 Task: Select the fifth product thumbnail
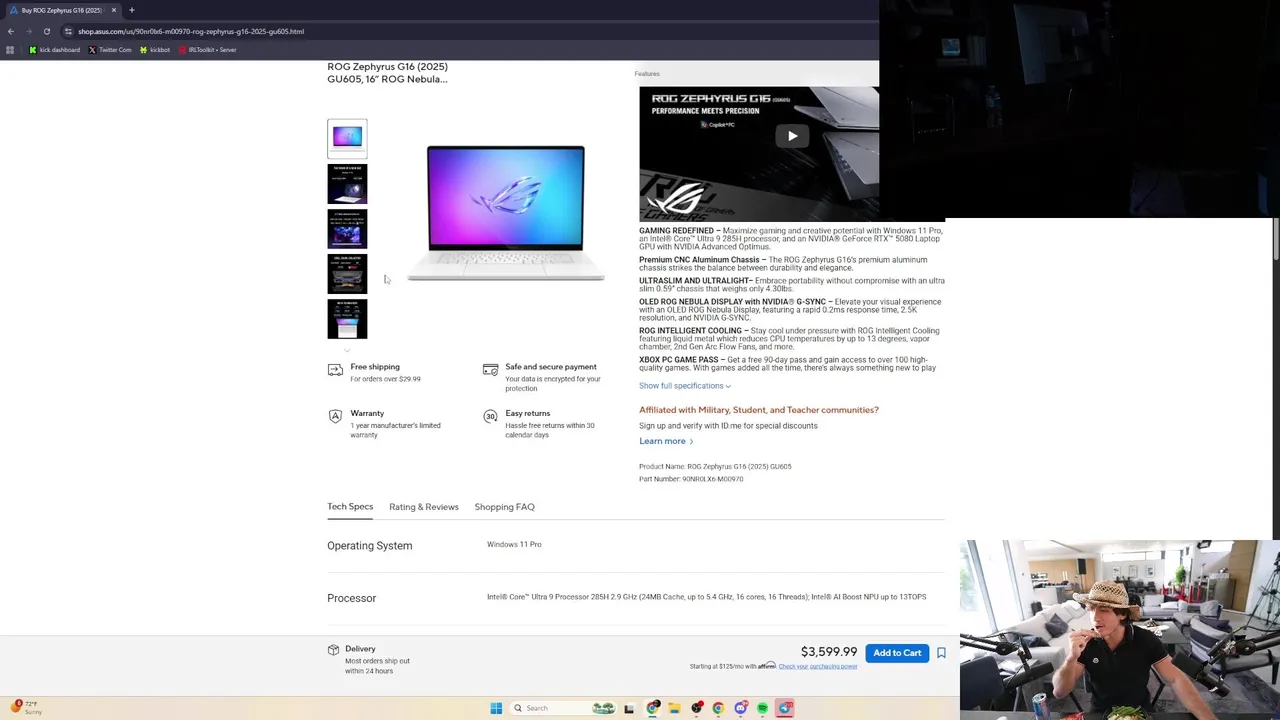[347, 319]
